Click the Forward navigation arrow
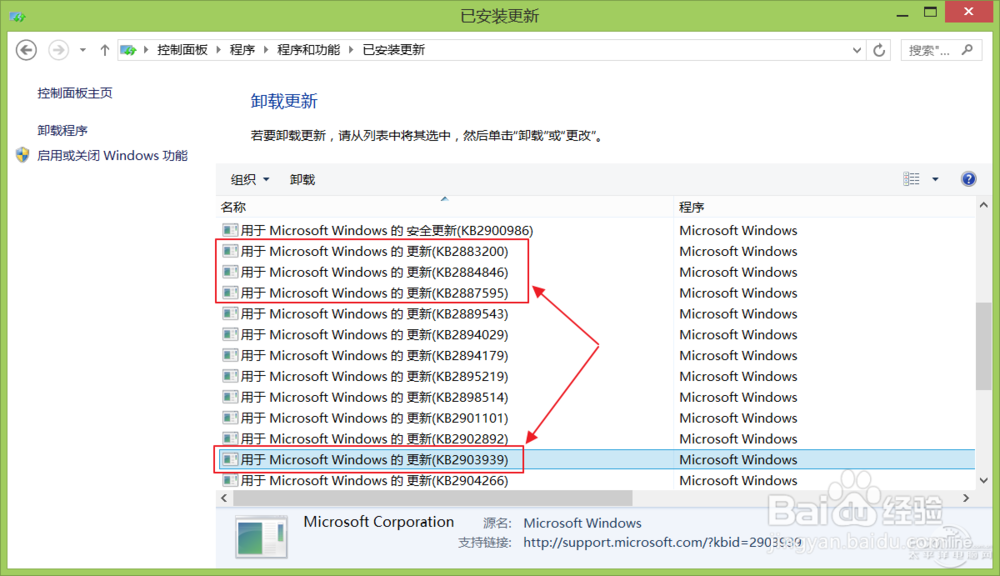The image size is (1000, 576). point(59,50)
